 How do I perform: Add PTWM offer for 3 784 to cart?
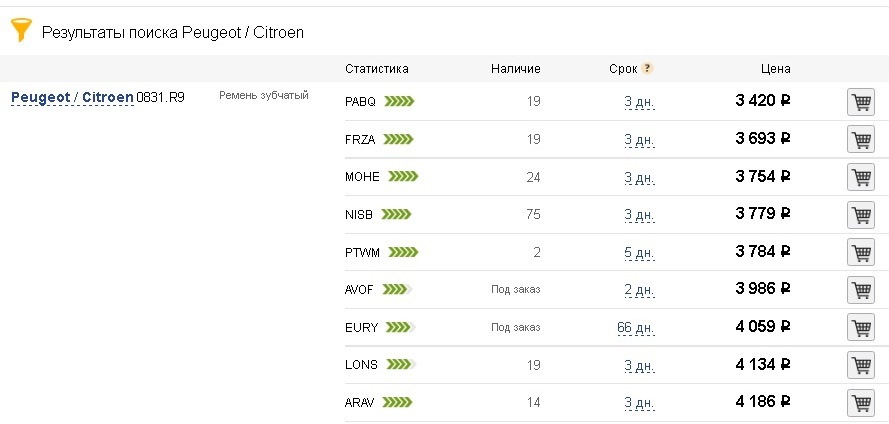[861, 252]
